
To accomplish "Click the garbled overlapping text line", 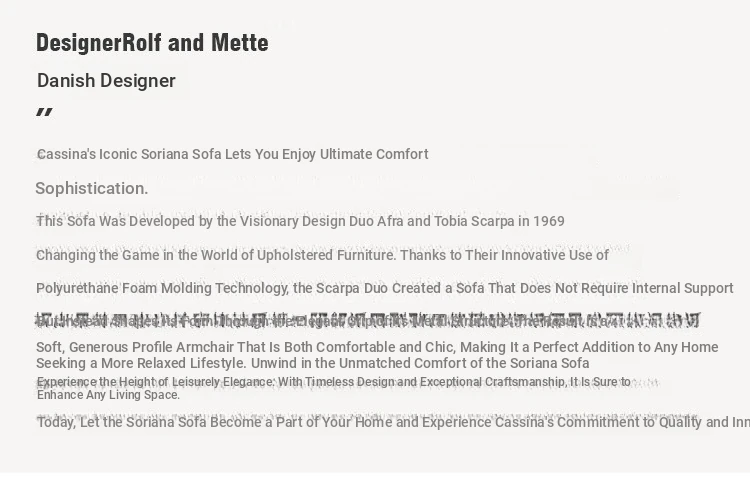I will (x=368, y=321).
